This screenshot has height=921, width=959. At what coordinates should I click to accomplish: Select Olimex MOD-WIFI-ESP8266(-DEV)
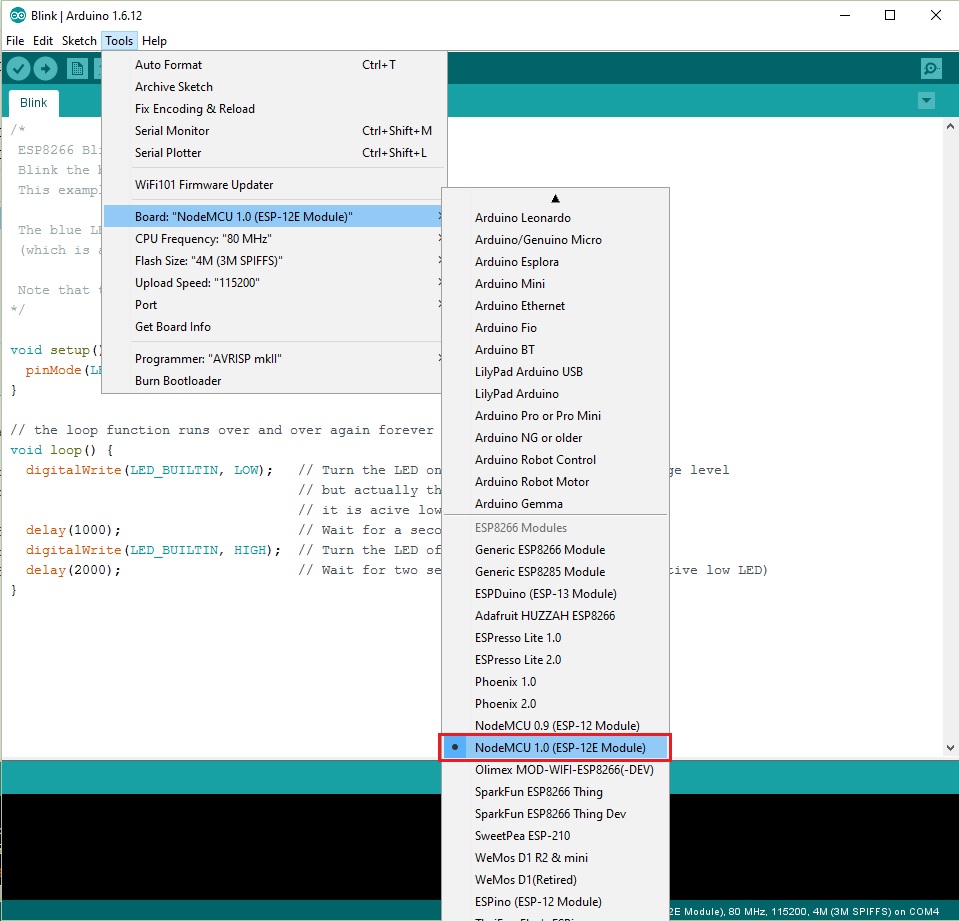pyautogui.click(x=555, y=770)
